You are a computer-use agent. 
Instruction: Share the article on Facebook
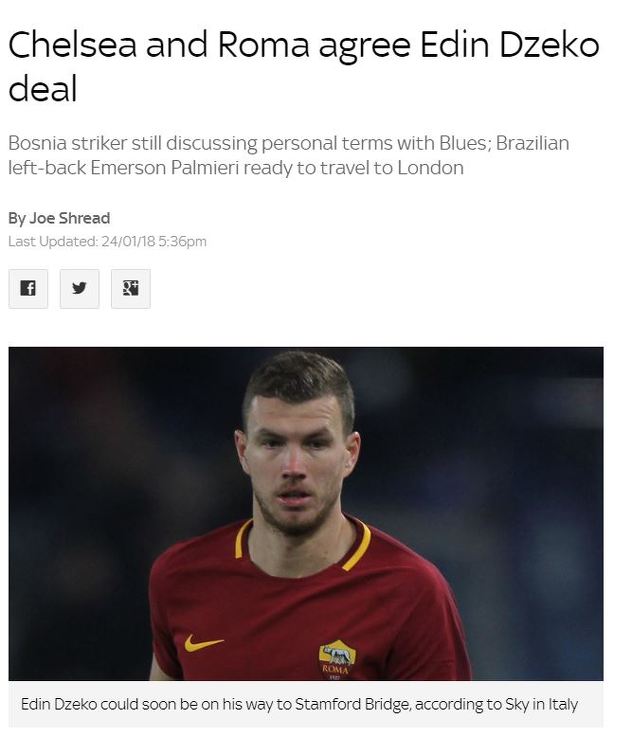28,289
